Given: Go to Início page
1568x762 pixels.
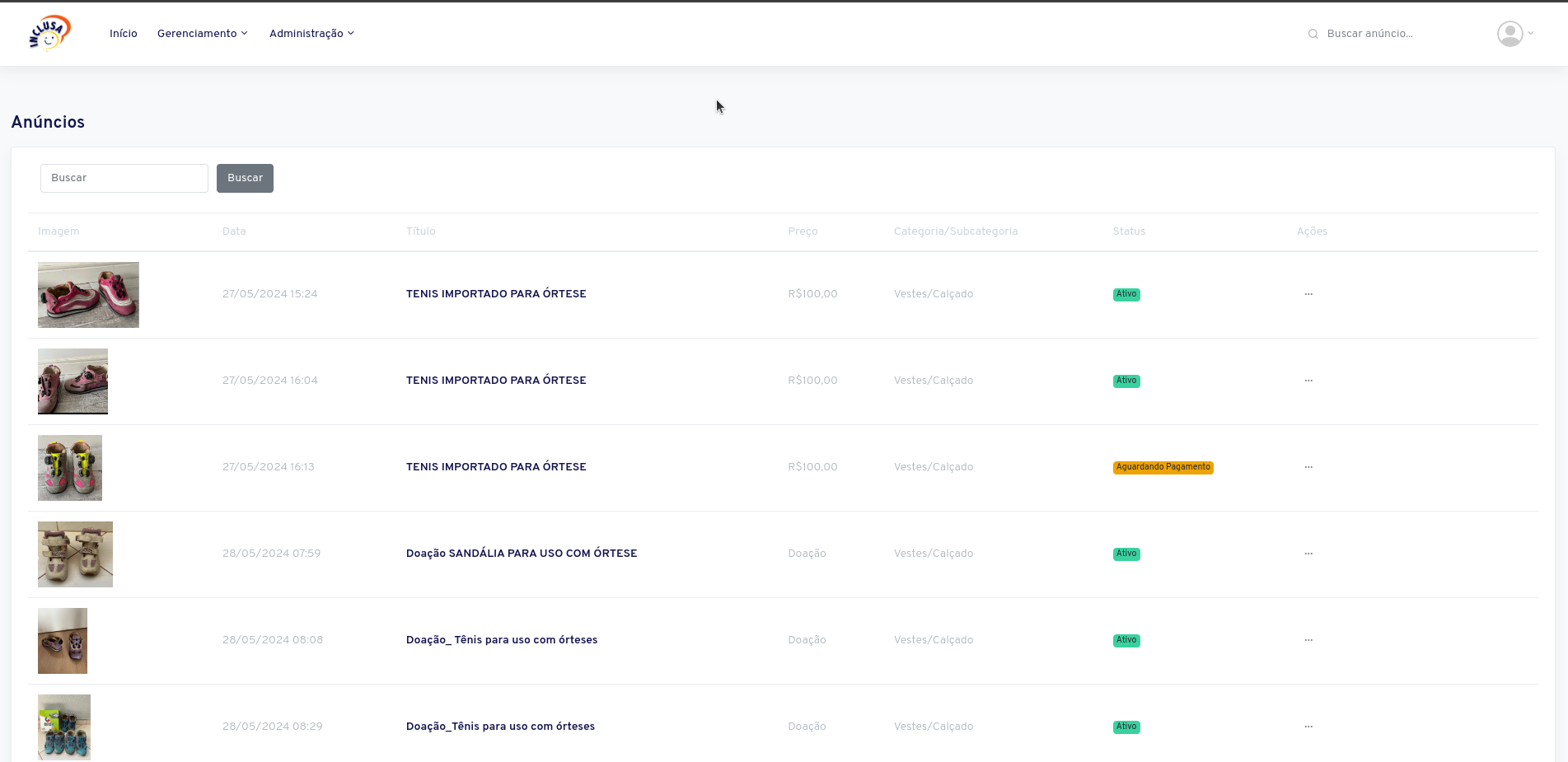Looking at the screenshot, I should tap(124, 34).
